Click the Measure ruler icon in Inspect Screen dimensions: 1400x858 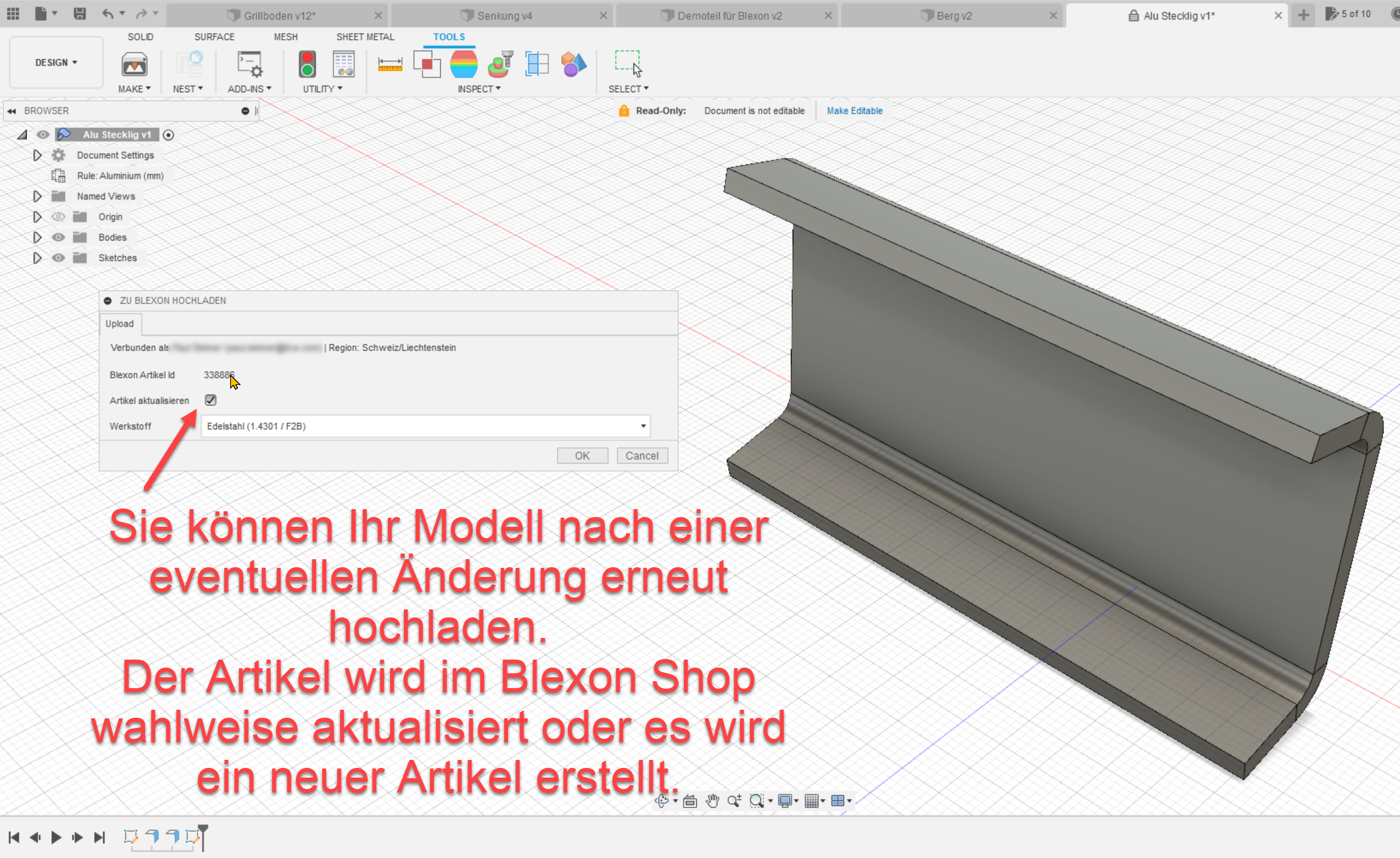point(389,64)
